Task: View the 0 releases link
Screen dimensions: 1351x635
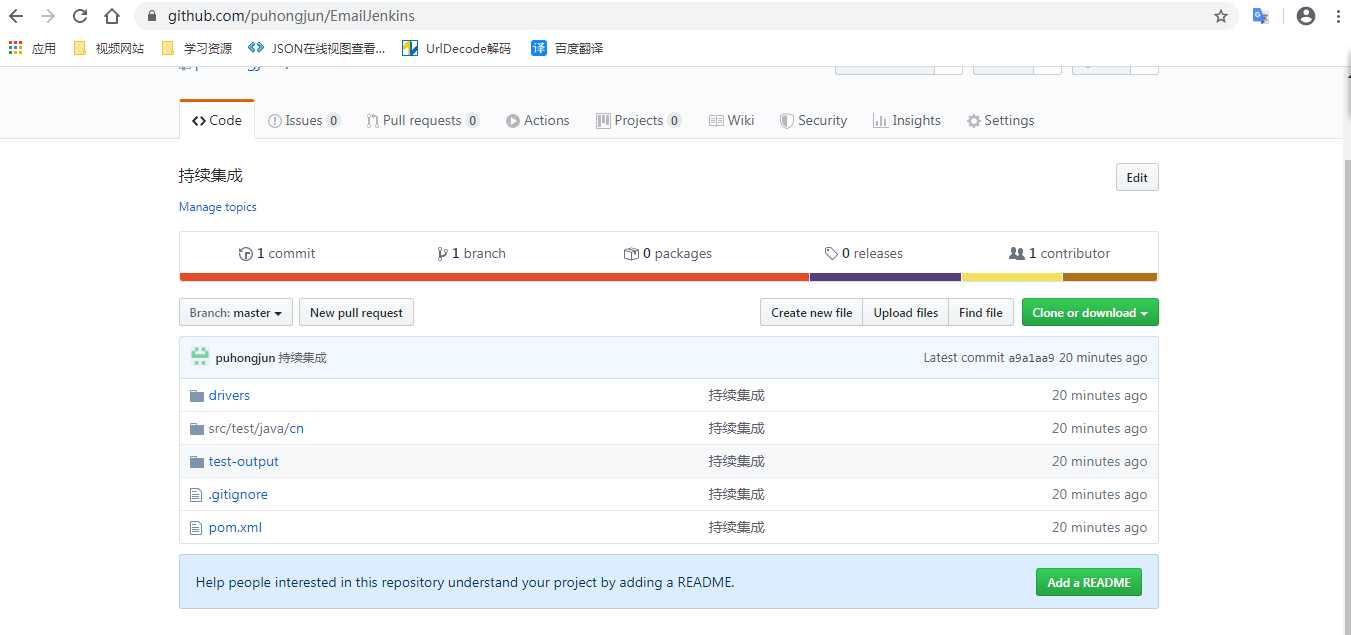Action: click(x=863, y=253)
